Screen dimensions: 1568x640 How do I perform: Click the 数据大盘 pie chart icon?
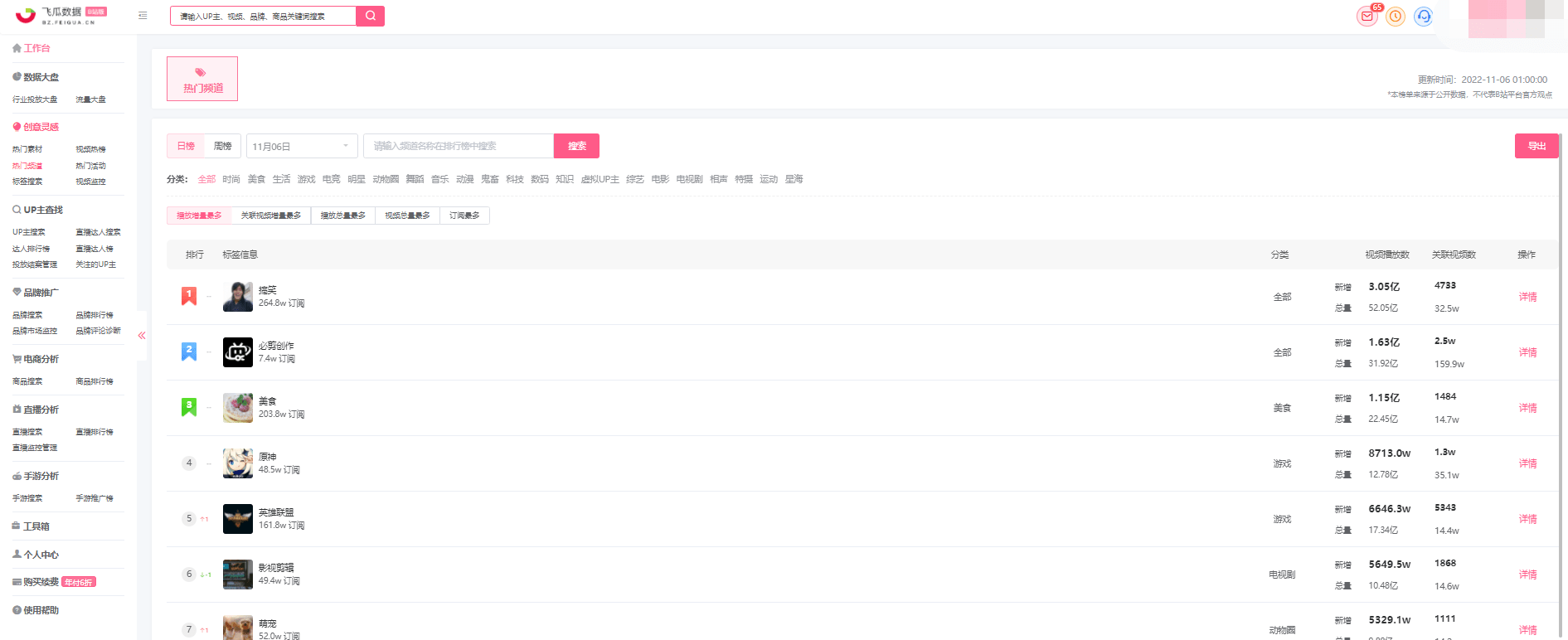[17, 77]
